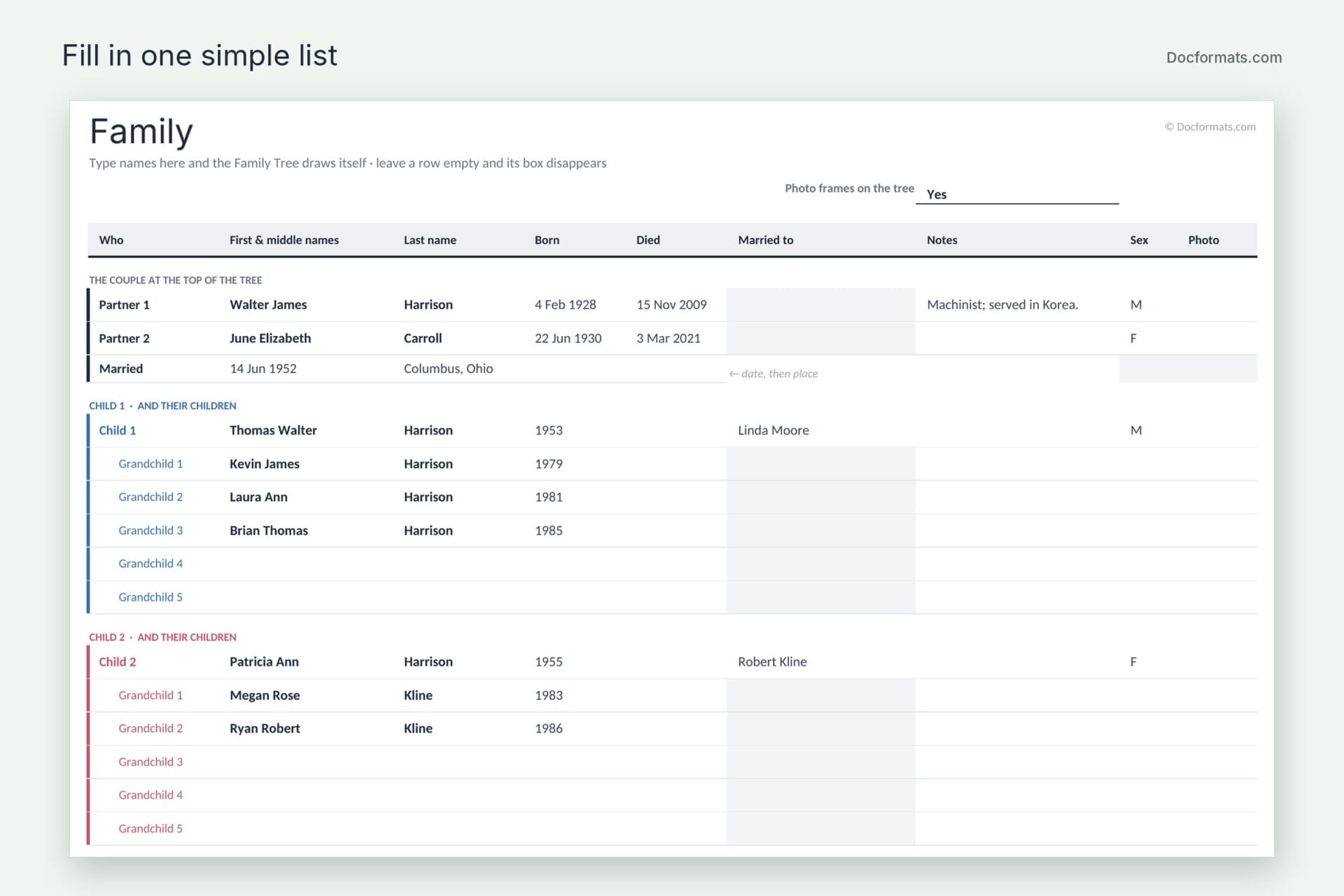The width and height of the screenshot is (1344, 896).
Task: Select died date 15 Nov 2009
Action: pyautogui.click(x=671, y=304)
